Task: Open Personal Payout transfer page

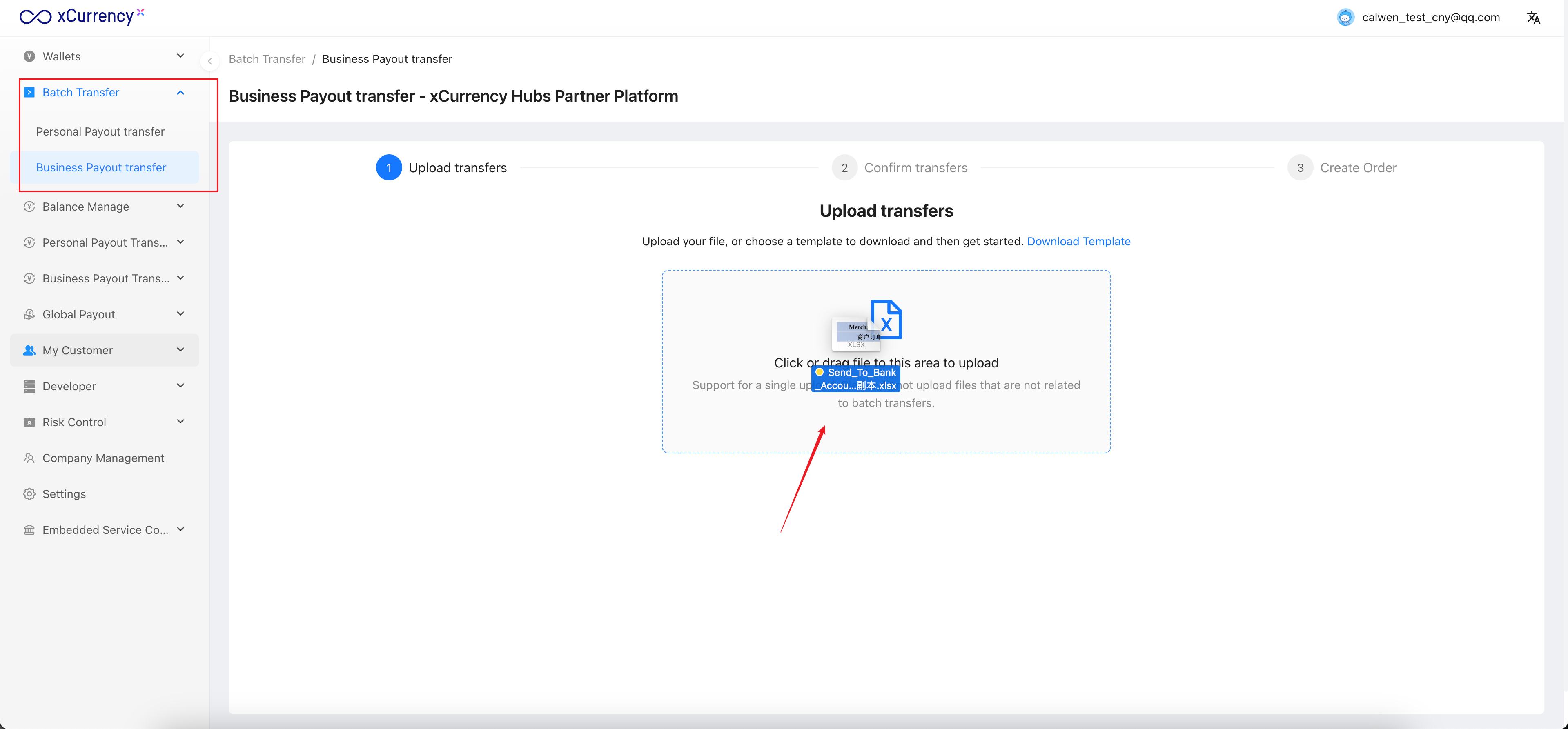Action: (x=100, y=131)
